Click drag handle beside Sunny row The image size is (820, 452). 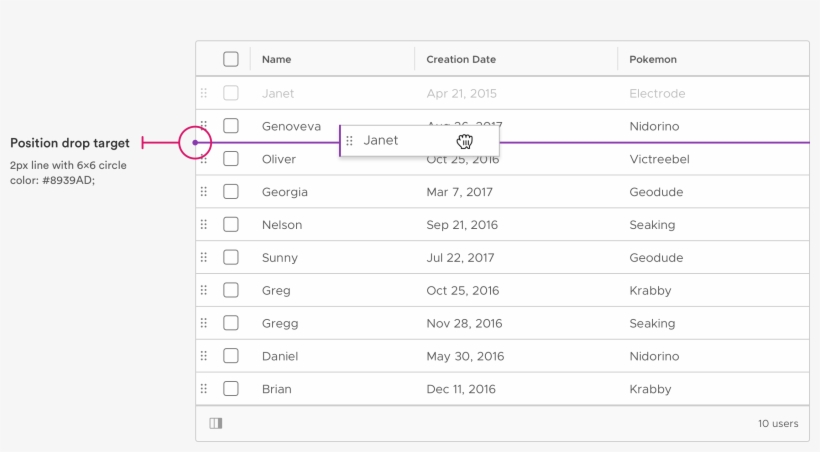(x=204, y=258)
